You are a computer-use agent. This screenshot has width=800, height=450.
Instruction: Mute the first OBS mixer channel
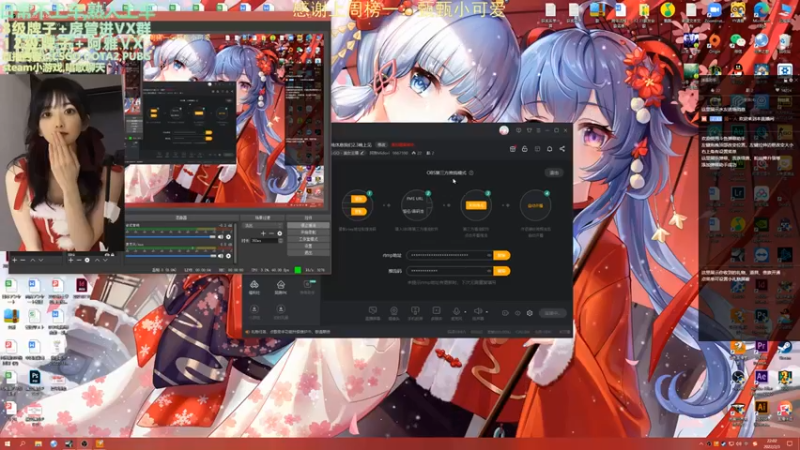[x=220, y=237]
